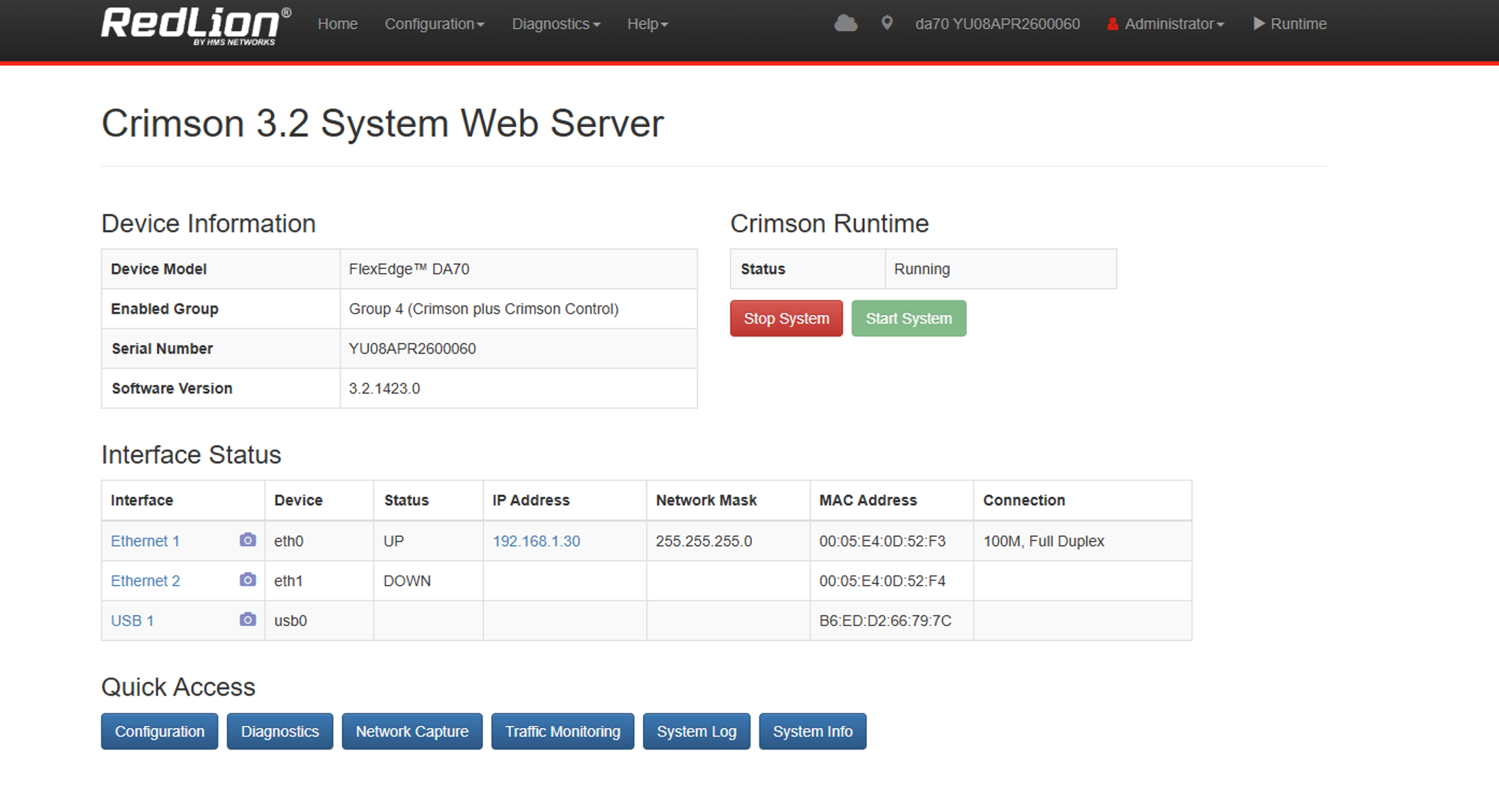Click the IP Address column header

(531, 500)
